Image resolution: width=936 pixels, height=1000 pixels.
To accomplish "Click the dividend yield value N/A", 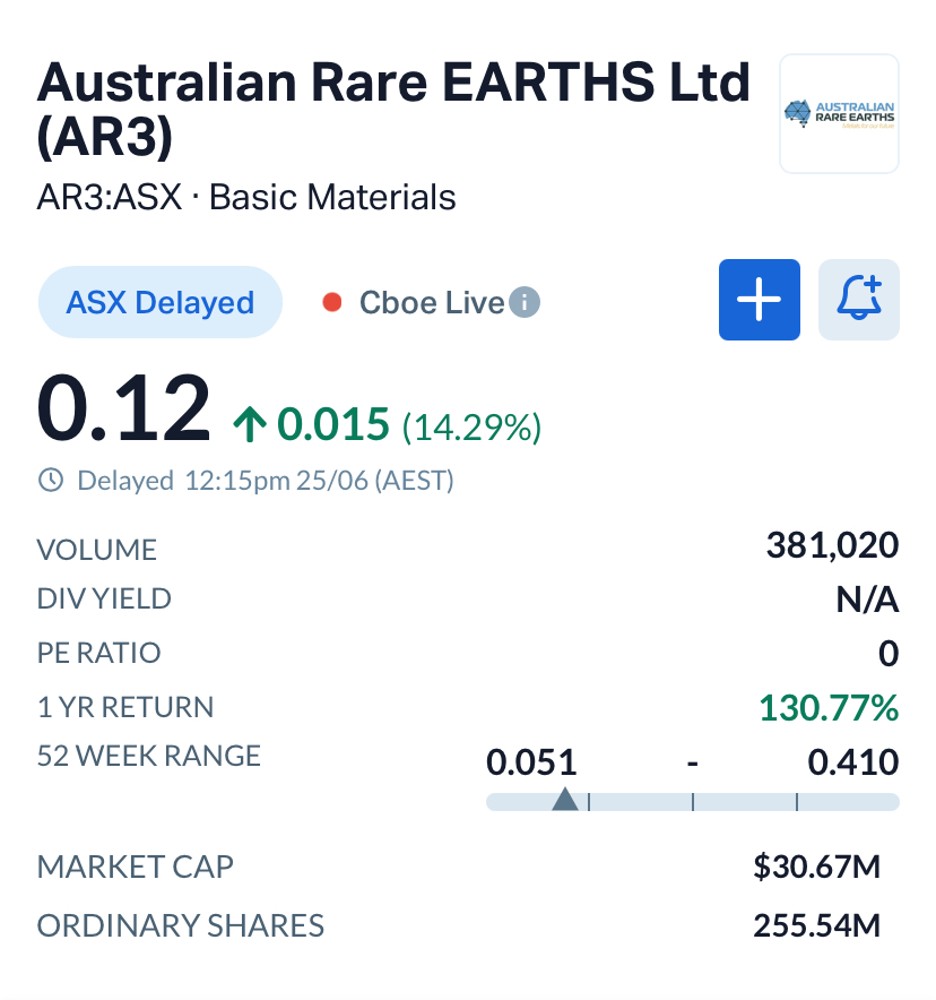I will coord(867,600).
